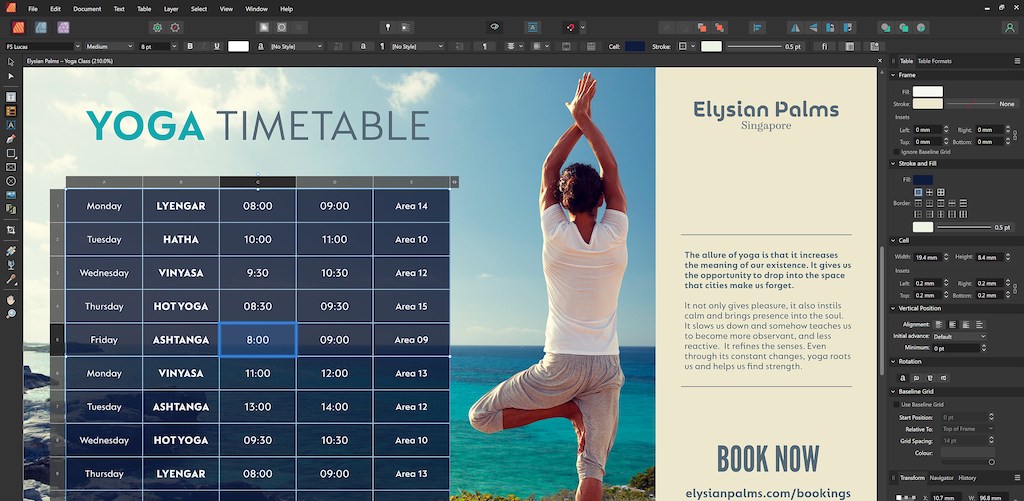Click the Cell fill color swatch in toolbar
1024x501 pixels.
634,46
